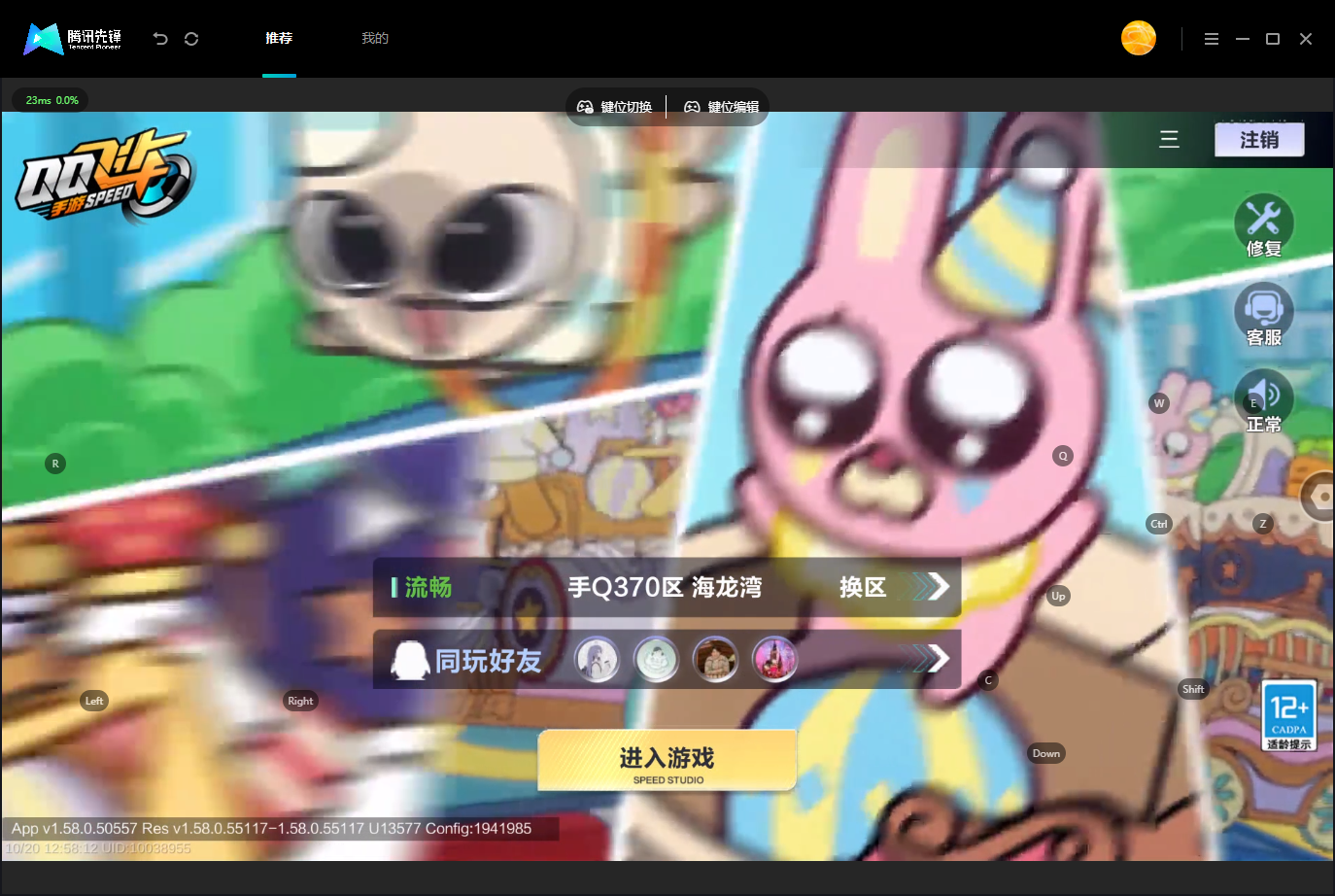This screenshot has height=896, width=1335.
Task: Click the refresh icon in top bar
Action: coord(191,39)
